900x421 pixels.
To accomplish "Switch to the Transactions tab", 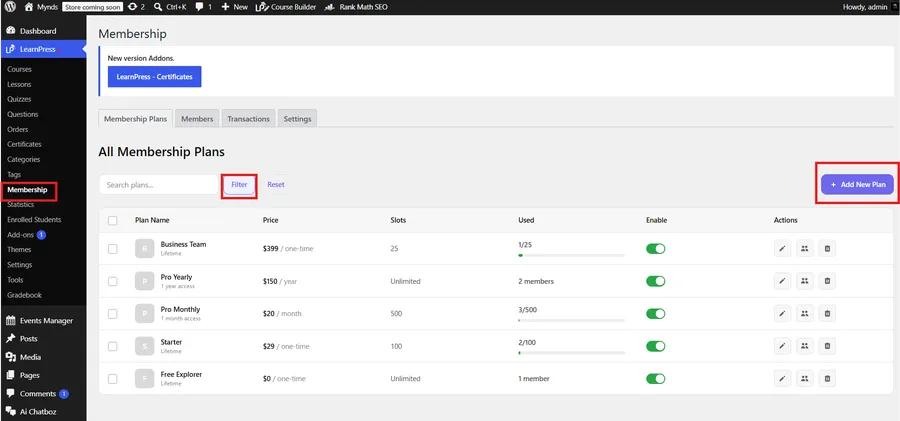I will click(x=248, y=118).
